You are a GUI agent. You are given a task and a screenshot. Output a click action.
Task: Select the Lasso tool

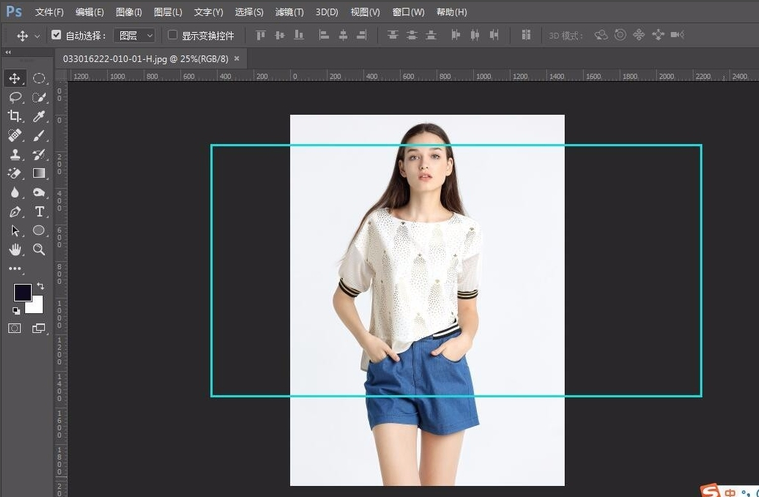coord(15,97)
